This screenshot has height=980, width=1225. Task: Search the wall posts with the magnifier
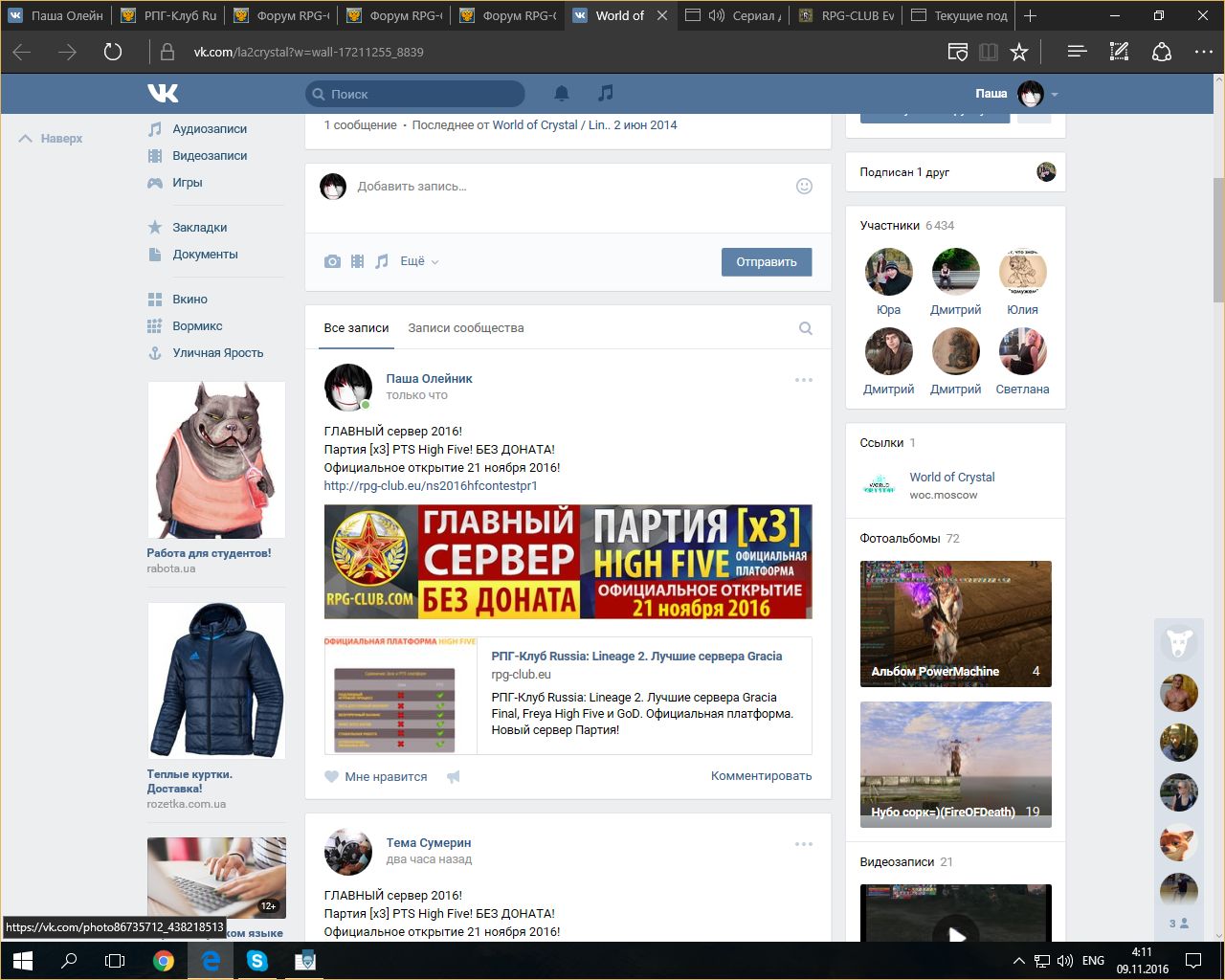(x=806, y=328)
